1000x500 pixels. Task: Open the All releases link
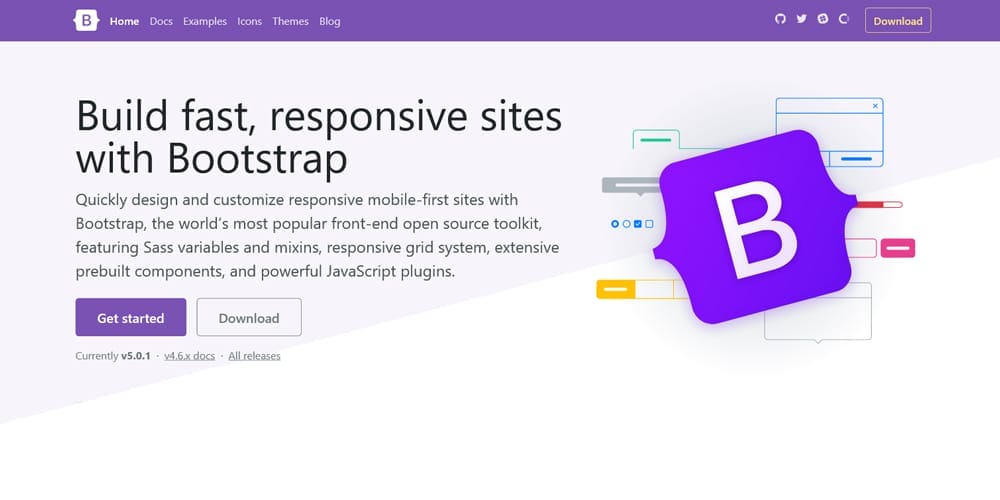pos(254,356)
